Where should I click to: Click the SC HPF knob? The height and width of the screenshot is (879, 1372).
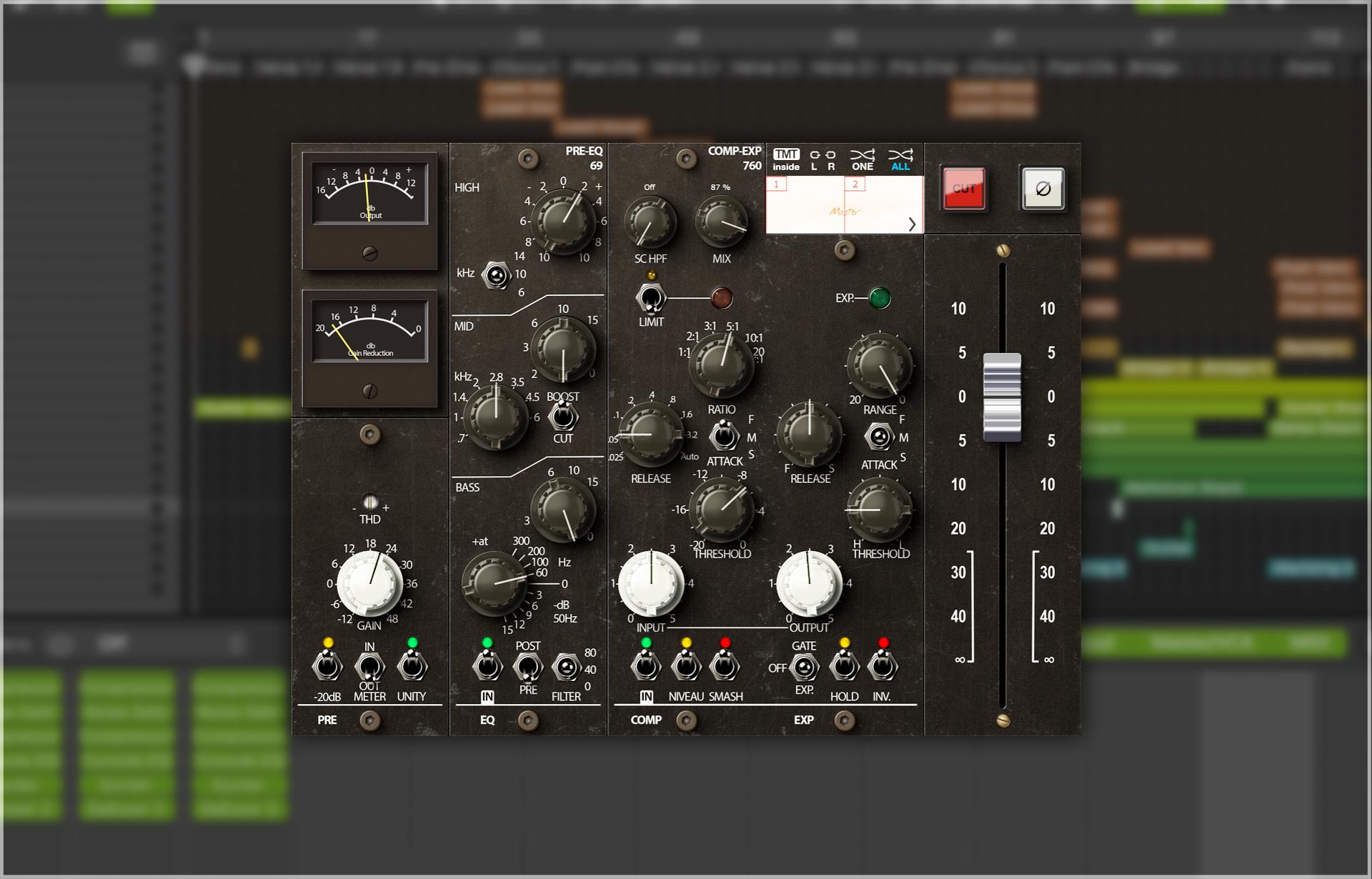pos(650,222)
